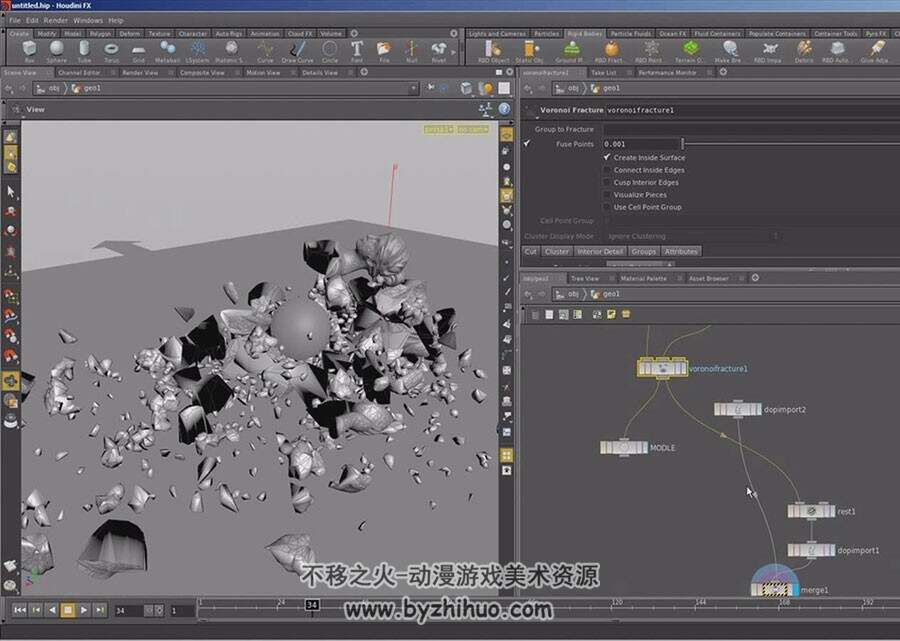Open the Render menu
This screenshot has width=900, height=641.
click(56, 20)
